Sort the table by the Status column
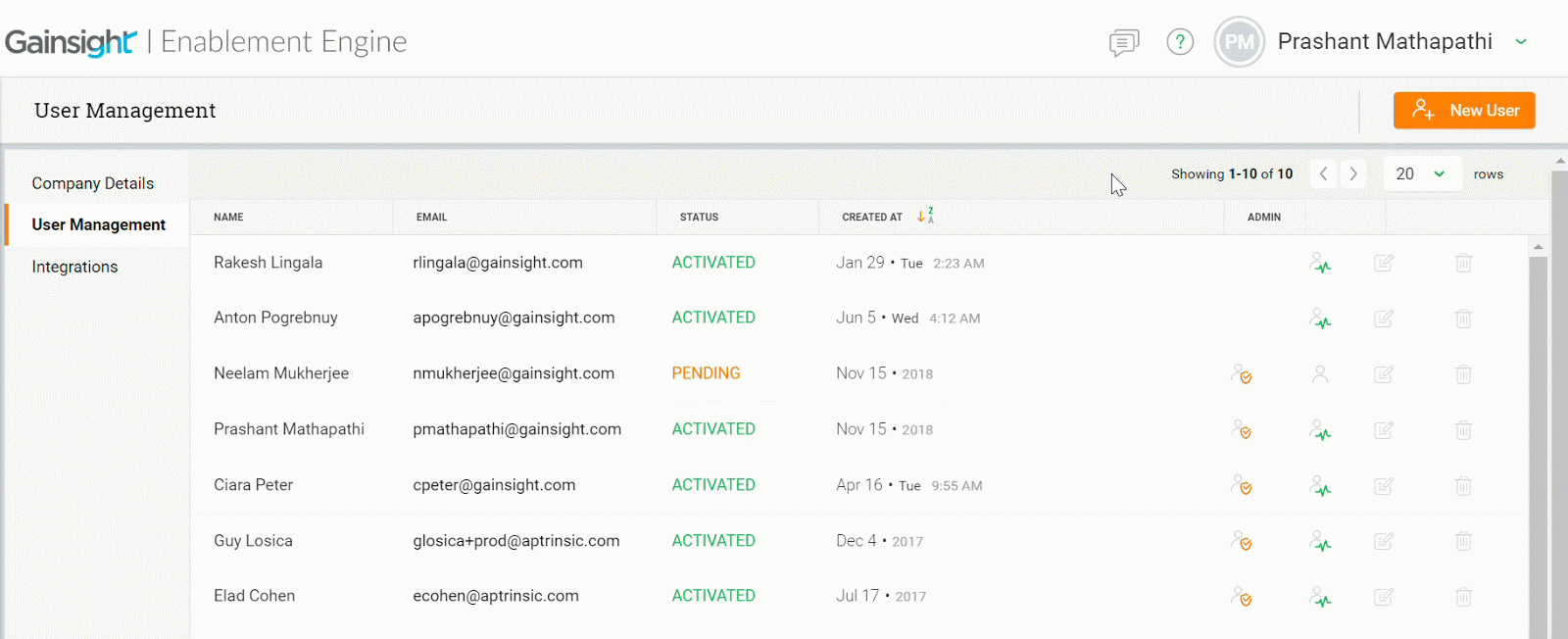Image resolution: width=1568 pixels, height=639 pixels. (x=699, y=217)
